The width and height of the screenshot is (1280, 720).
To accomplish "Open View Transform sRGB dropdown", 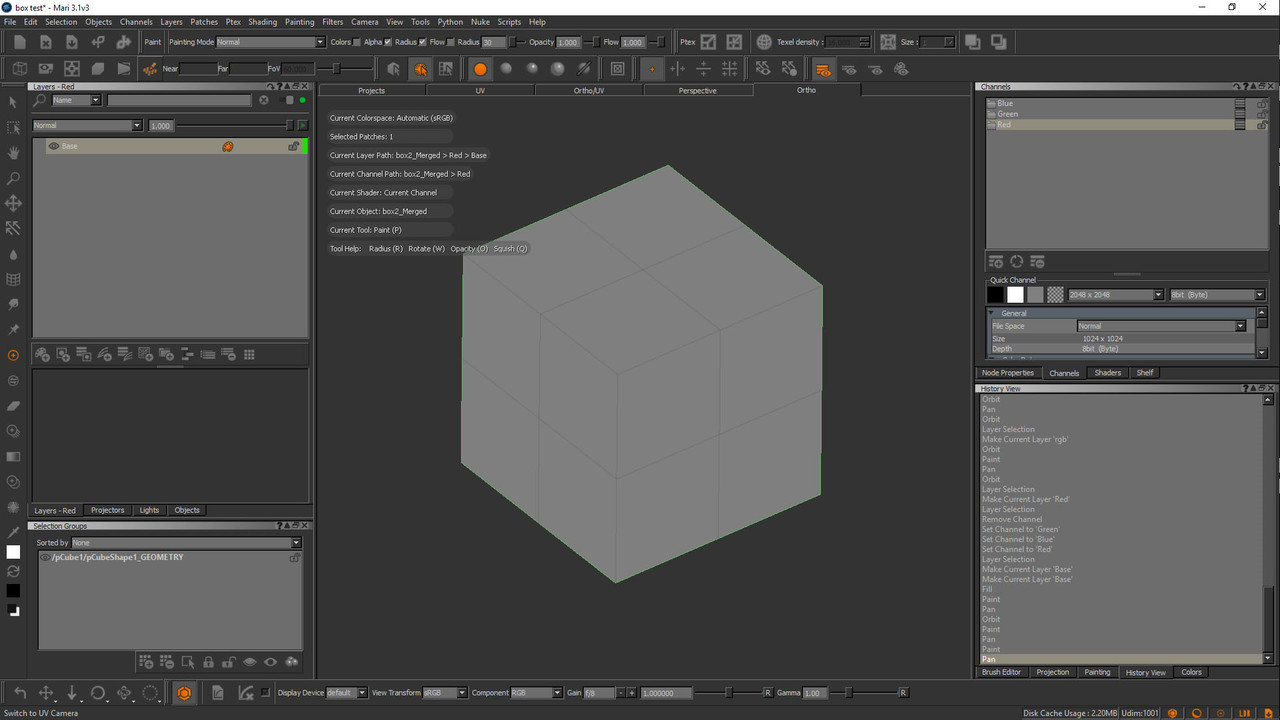I will (444, 693).
